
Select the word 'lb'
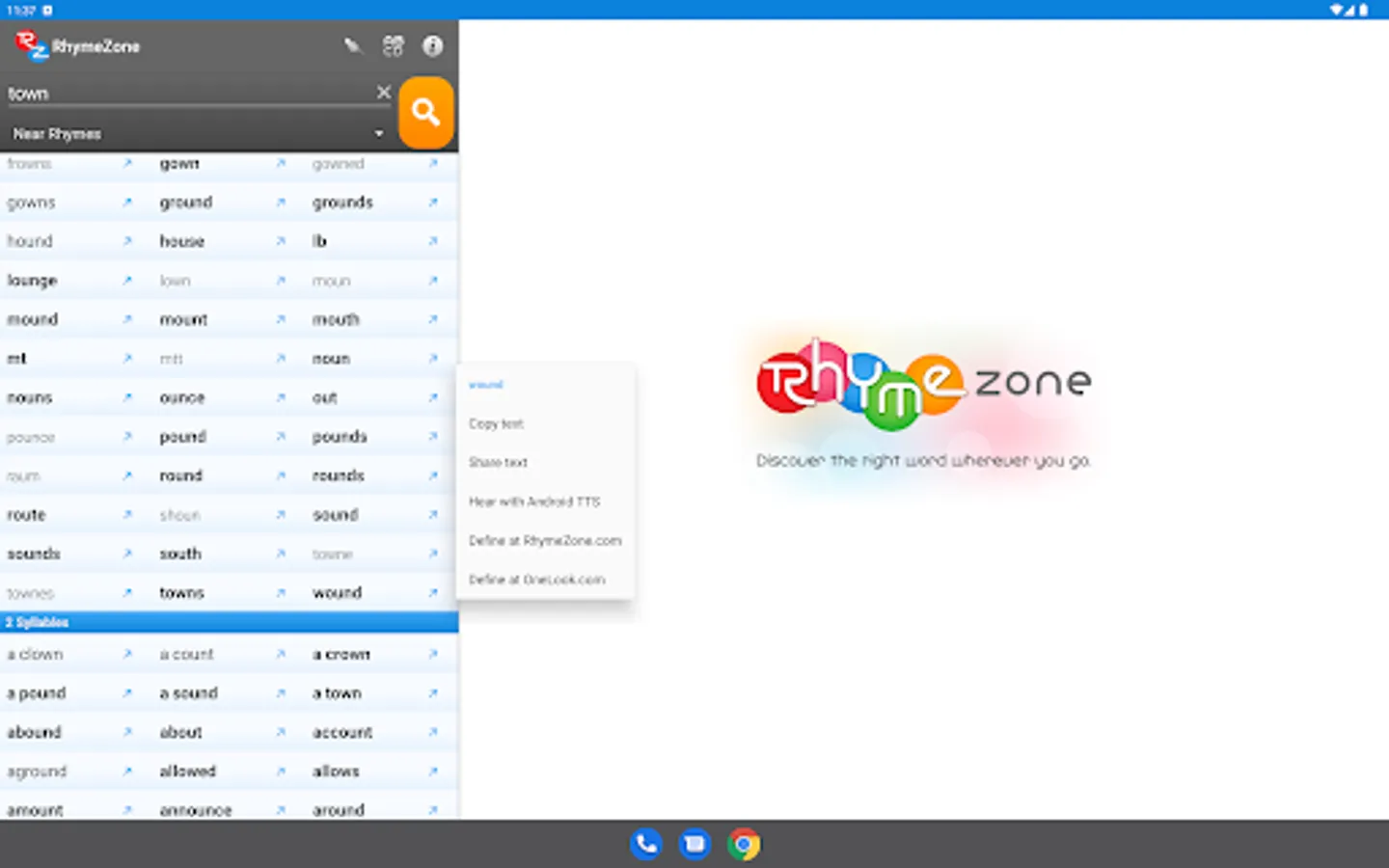coord(319,241)
